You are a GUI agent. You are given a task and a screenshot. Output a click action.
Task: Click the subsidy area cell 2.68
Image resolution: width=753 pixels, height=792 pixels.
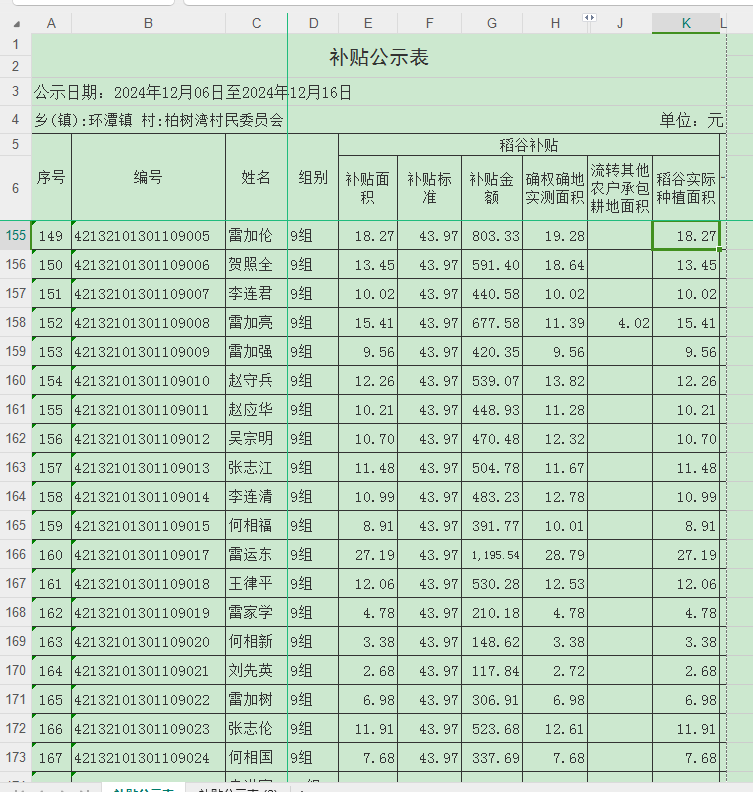tap(368, 671)
